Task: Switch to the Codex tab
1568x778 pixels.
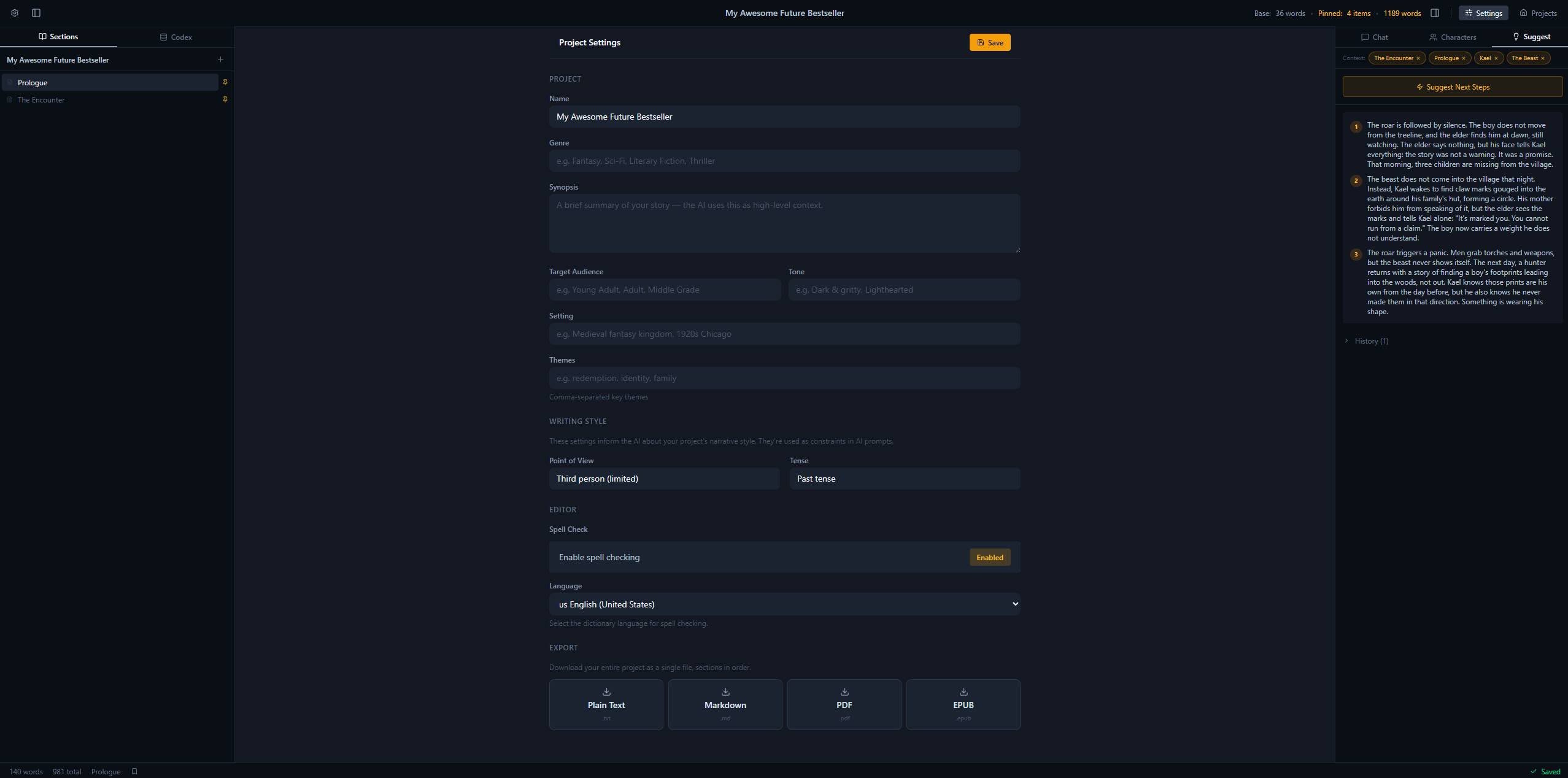Action: (x=176, y=37)
